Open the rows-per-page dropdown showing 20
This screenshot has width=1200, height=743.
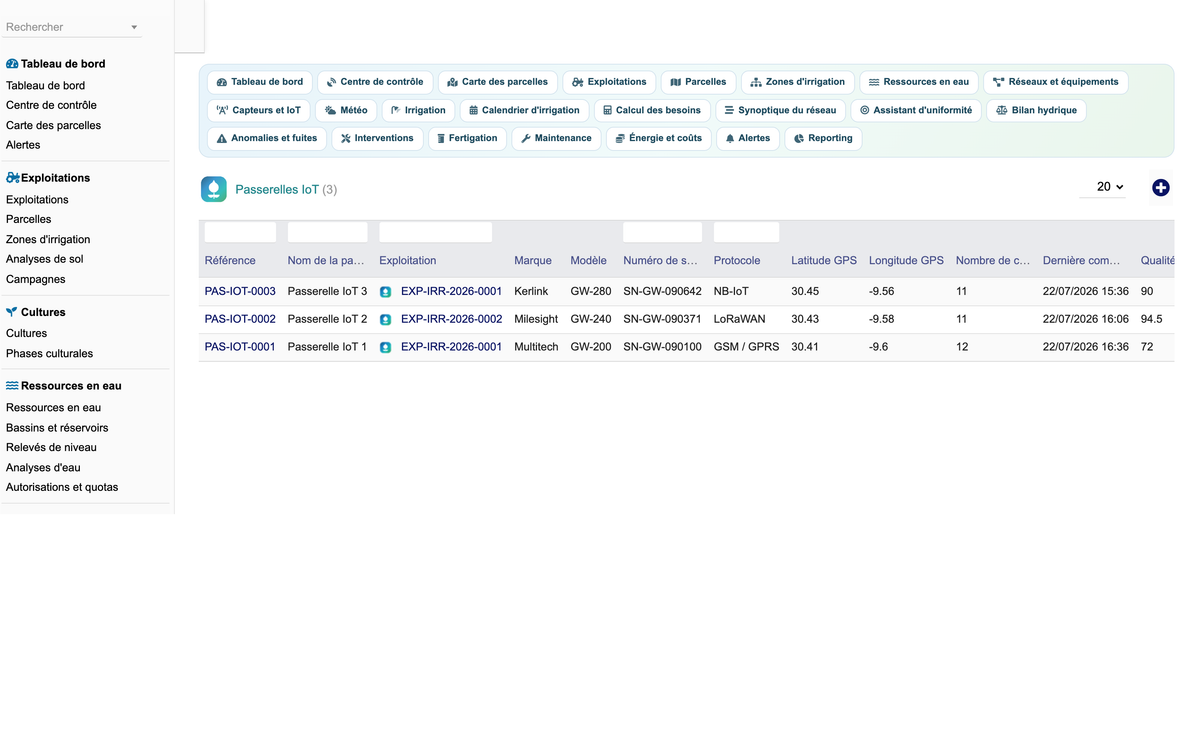[x=1104, y=187]
